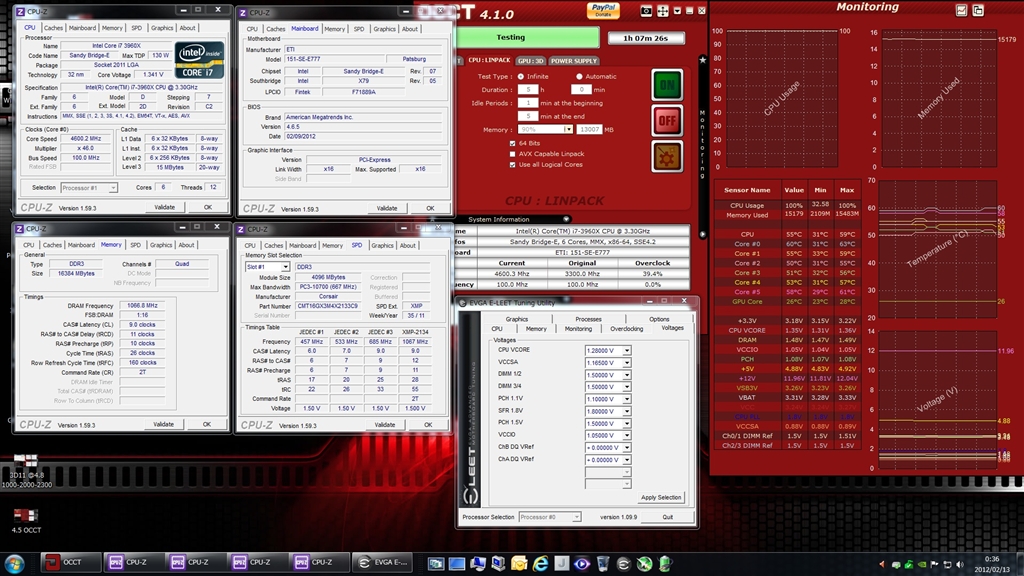Click the PayPal Donate button

click(x=605, y=11)
